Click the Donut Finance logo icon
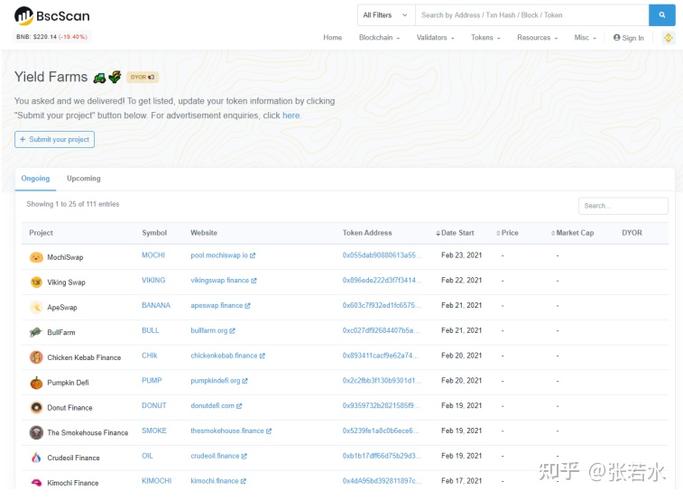 point(37,407)
